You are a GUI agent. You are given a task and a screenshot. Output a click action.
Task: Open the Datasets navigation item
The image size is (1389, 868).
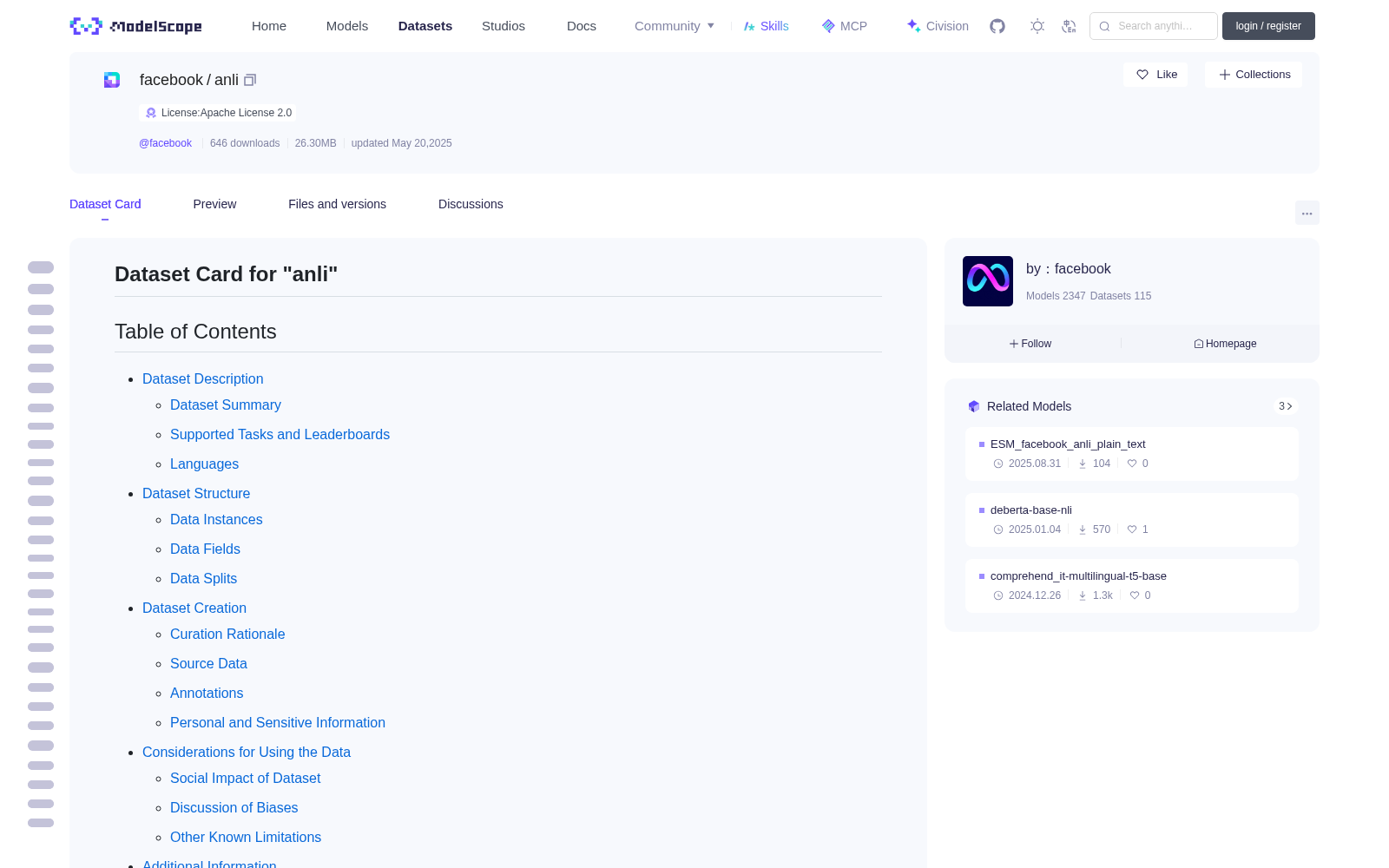click(425, 26)
